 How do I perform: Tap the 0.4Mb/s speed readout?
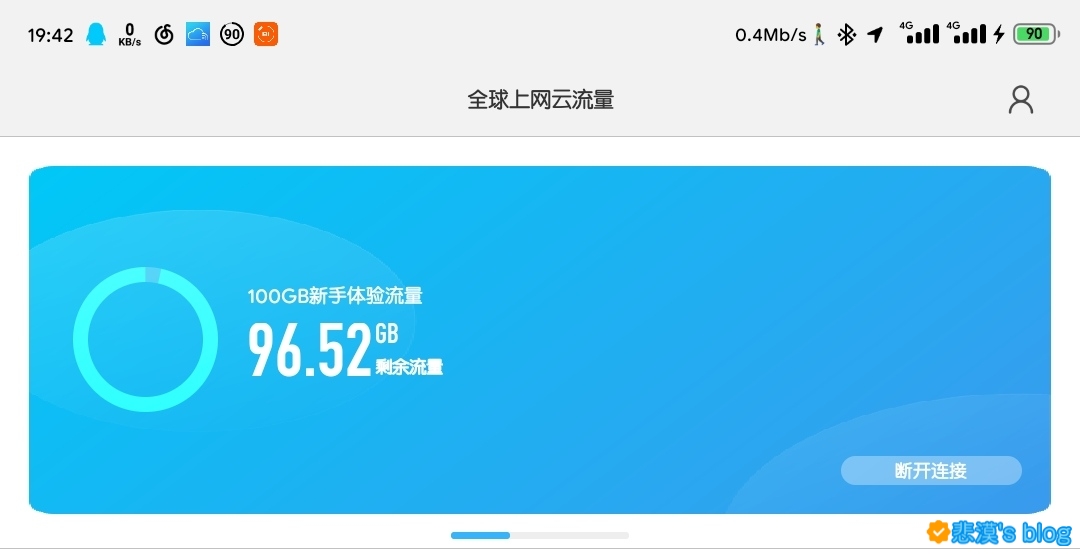coord(771,34)
